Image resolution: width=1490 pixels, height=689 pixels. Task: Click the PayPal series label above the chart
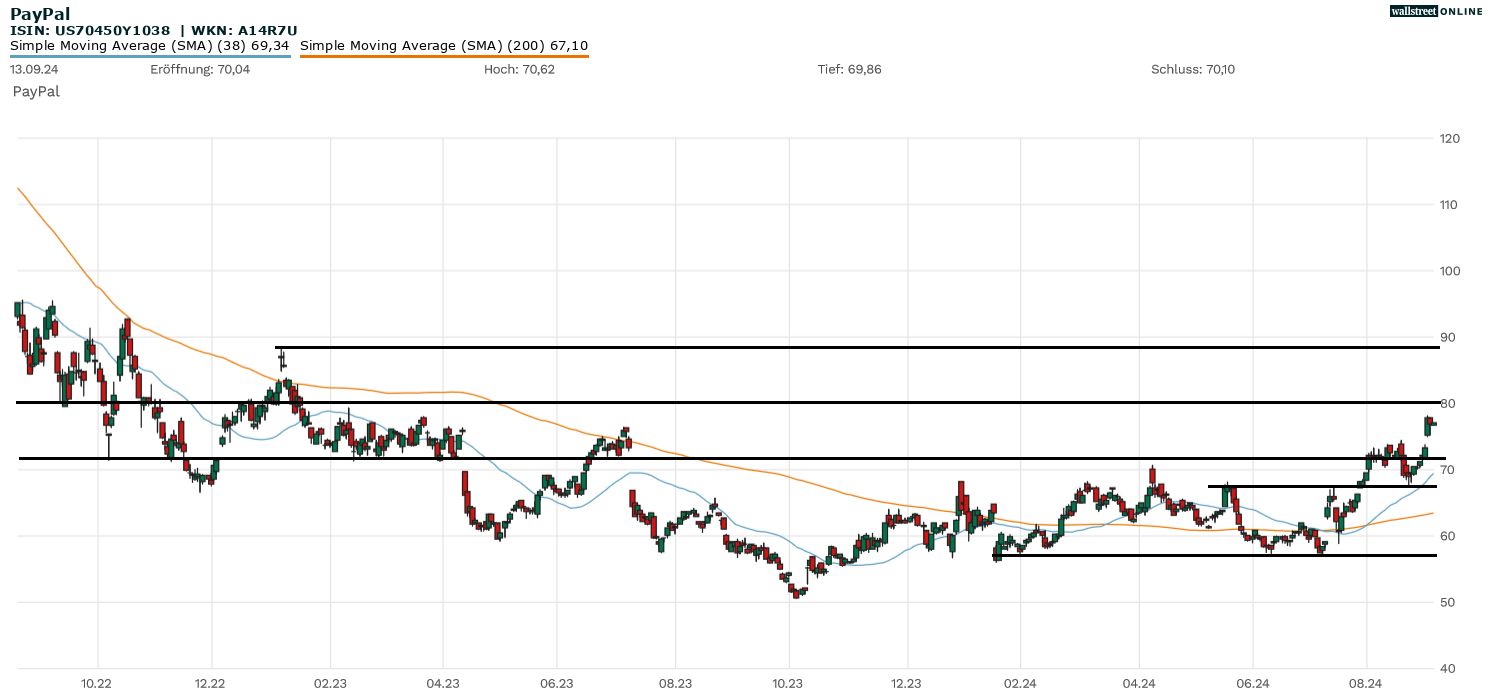click(35, 91)
